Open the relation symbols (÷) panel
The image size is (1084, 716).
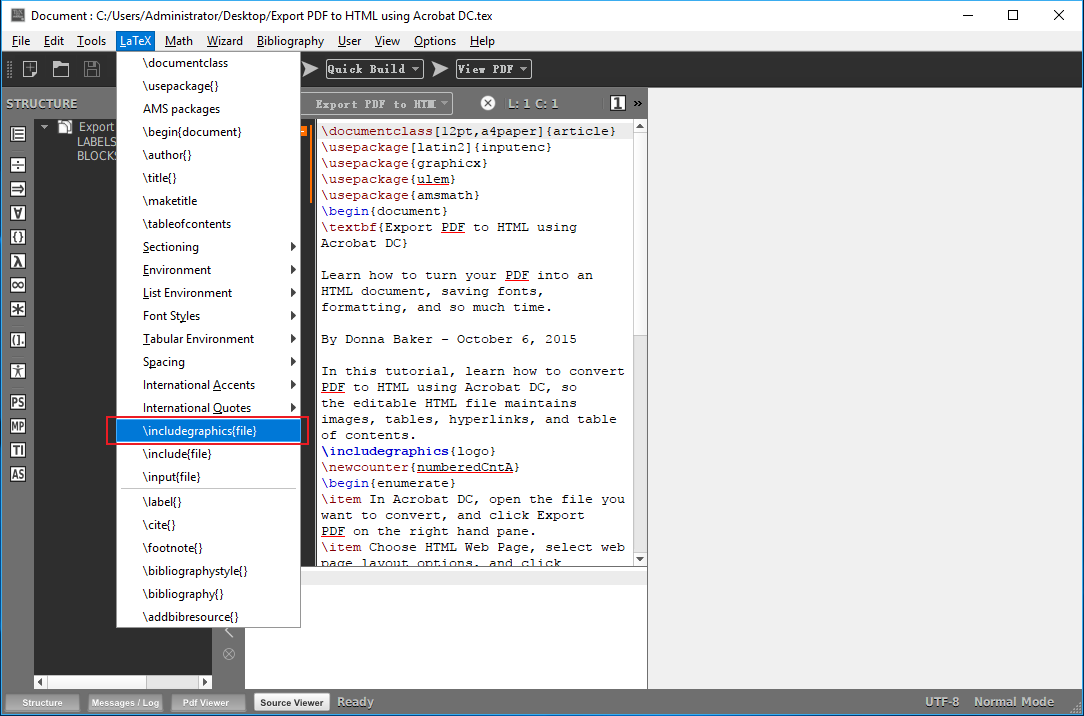tap(18, 164)
